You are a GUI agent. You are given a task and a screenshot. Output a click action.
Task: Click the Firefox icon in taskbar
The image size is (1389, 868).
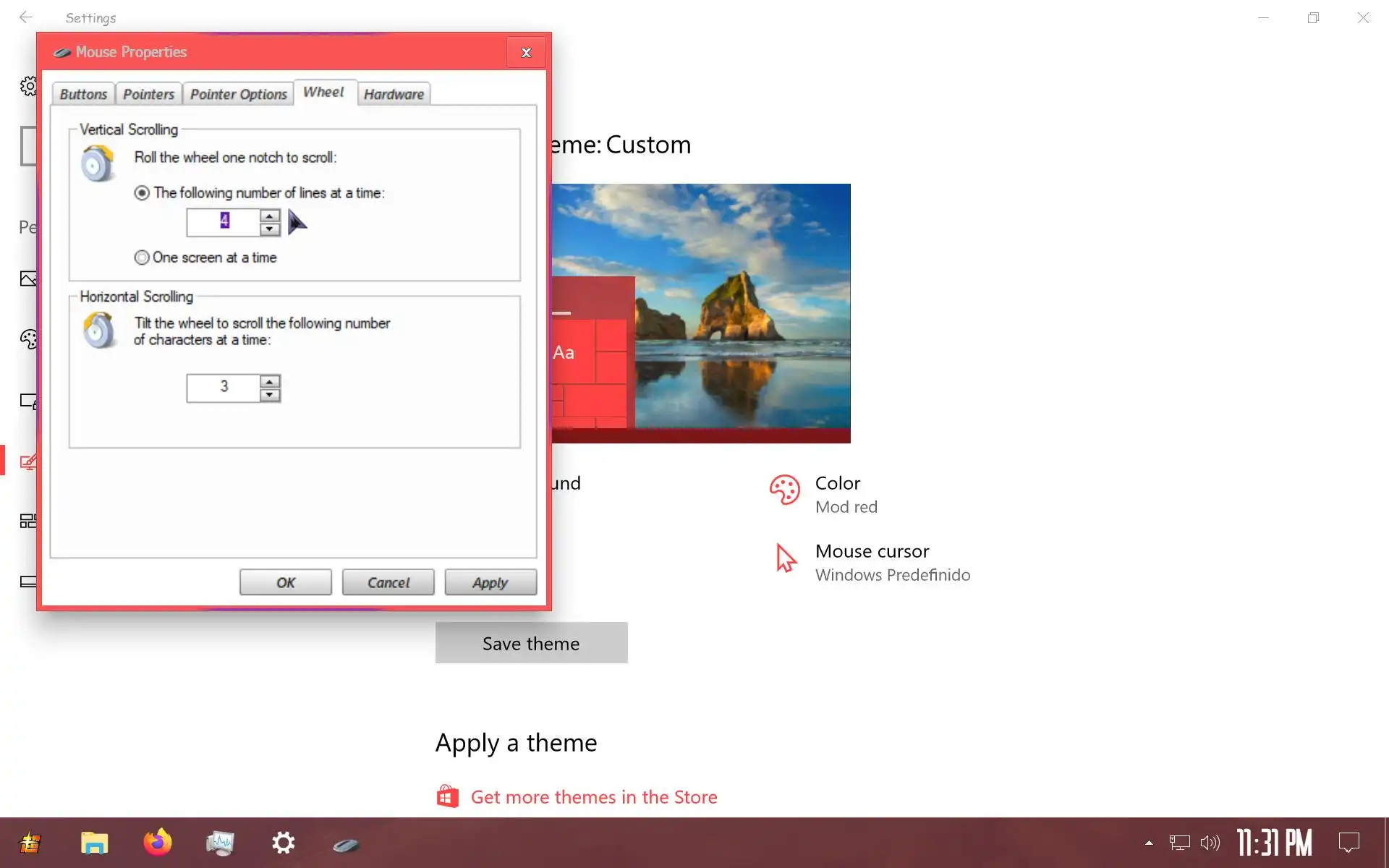click(x=157, y=843)
